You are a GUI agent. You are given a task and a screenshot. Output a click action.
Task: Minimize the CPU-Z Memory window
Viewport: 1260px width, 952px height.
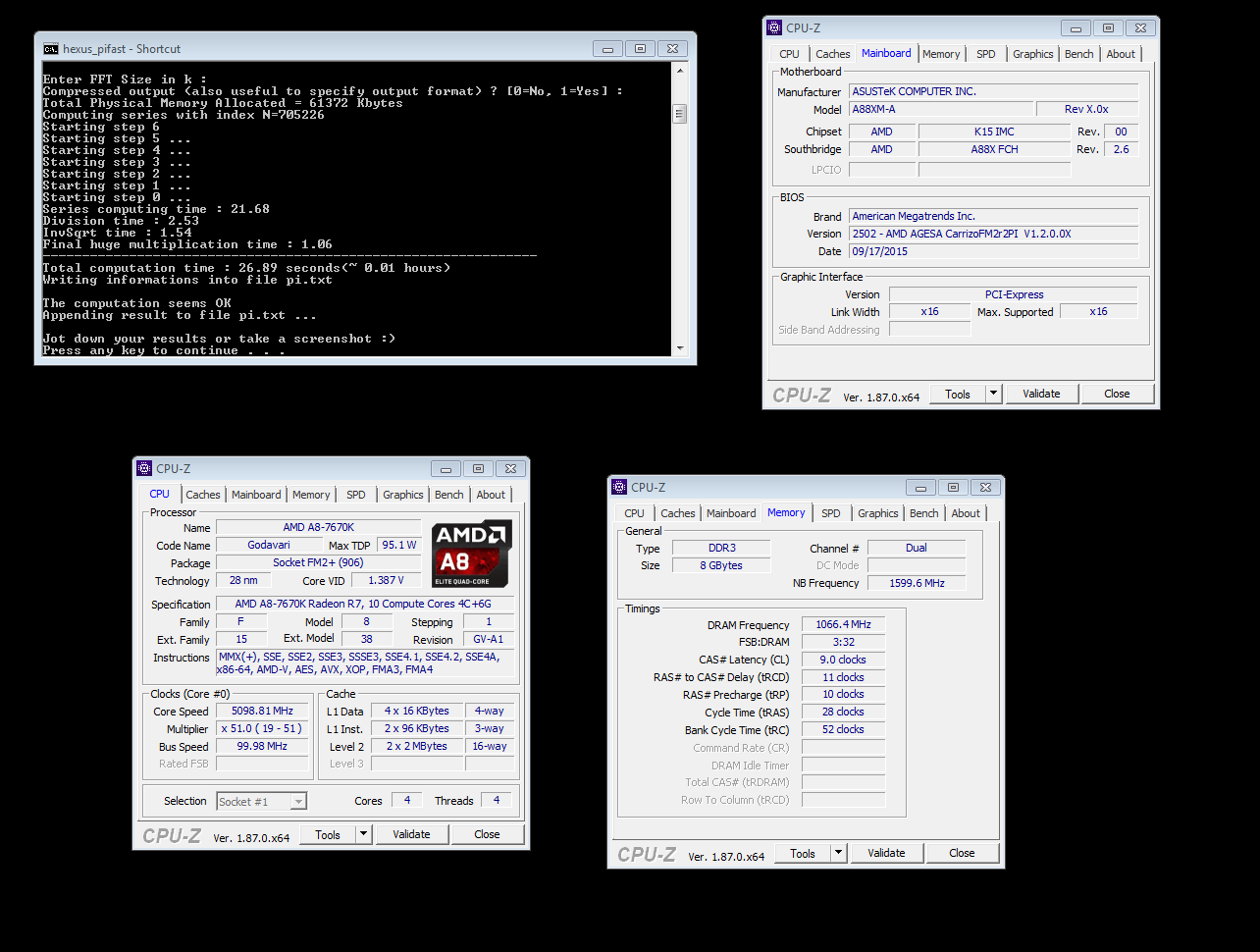[920, 487]
